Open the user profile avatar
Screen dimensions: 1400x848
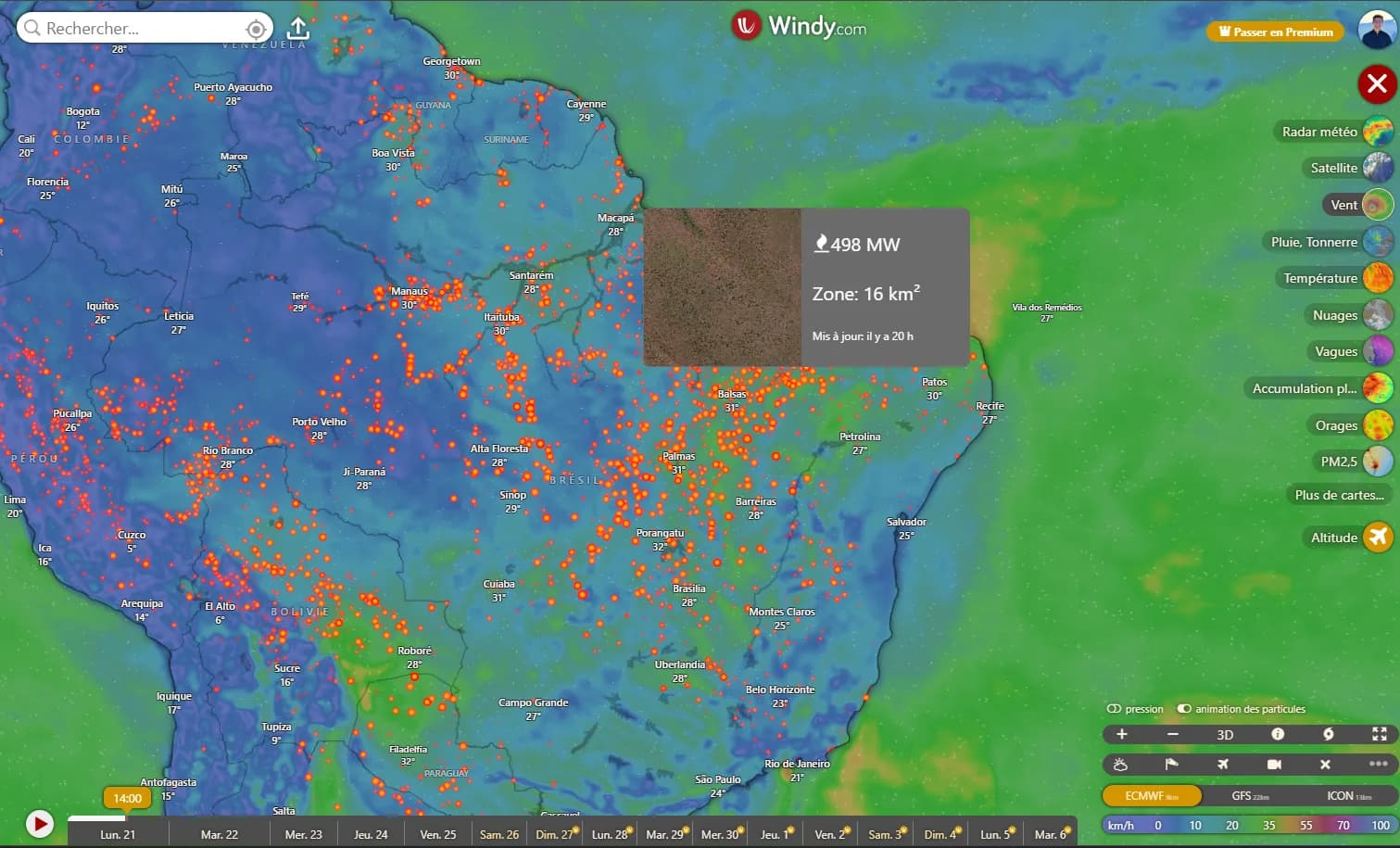click(1377, 31)
